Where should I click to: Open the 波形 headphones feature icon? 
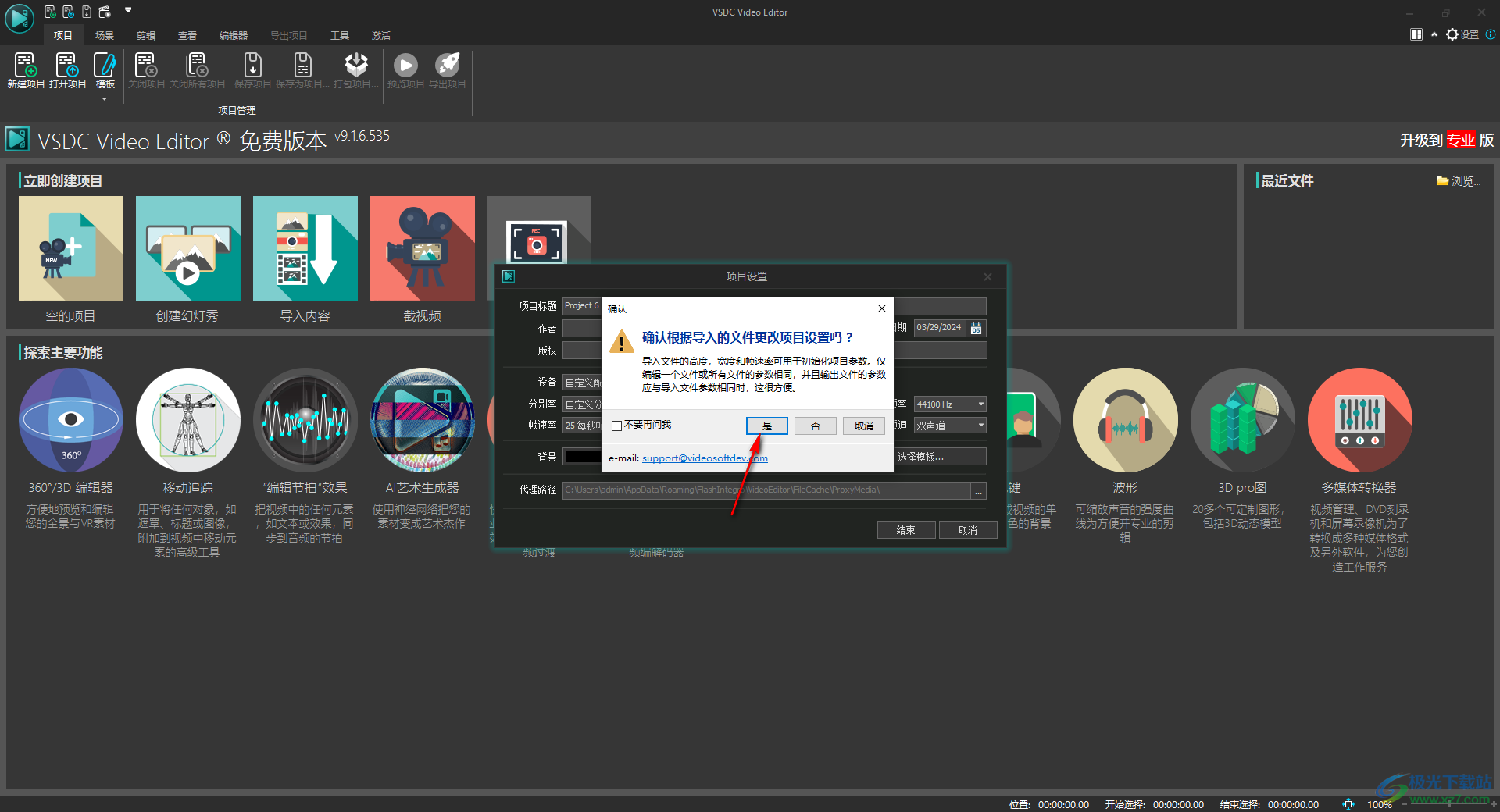coord(1125,420)
